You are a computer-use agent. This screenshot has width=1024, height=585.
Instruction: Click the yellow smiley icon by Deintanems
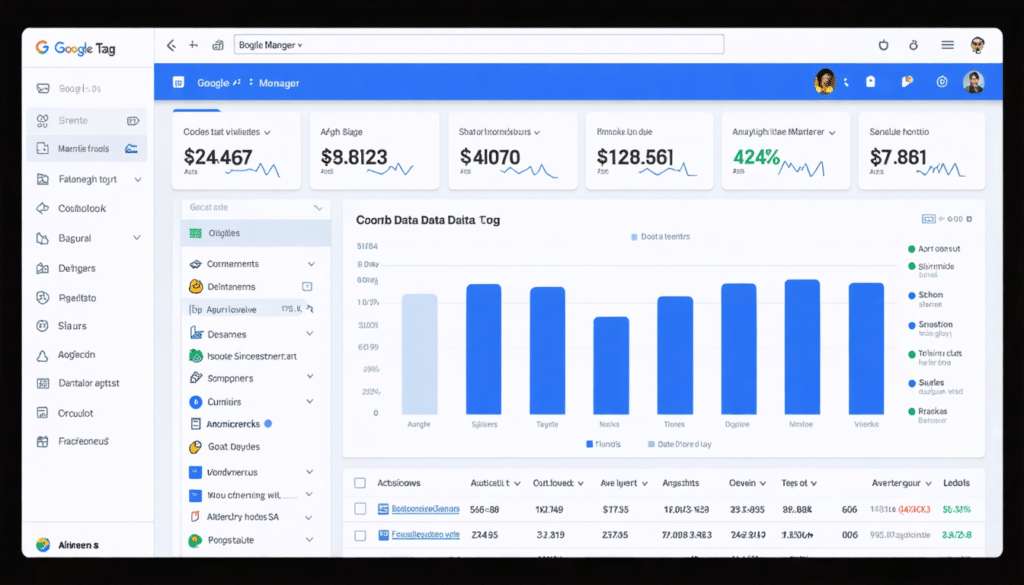[195, 286]
